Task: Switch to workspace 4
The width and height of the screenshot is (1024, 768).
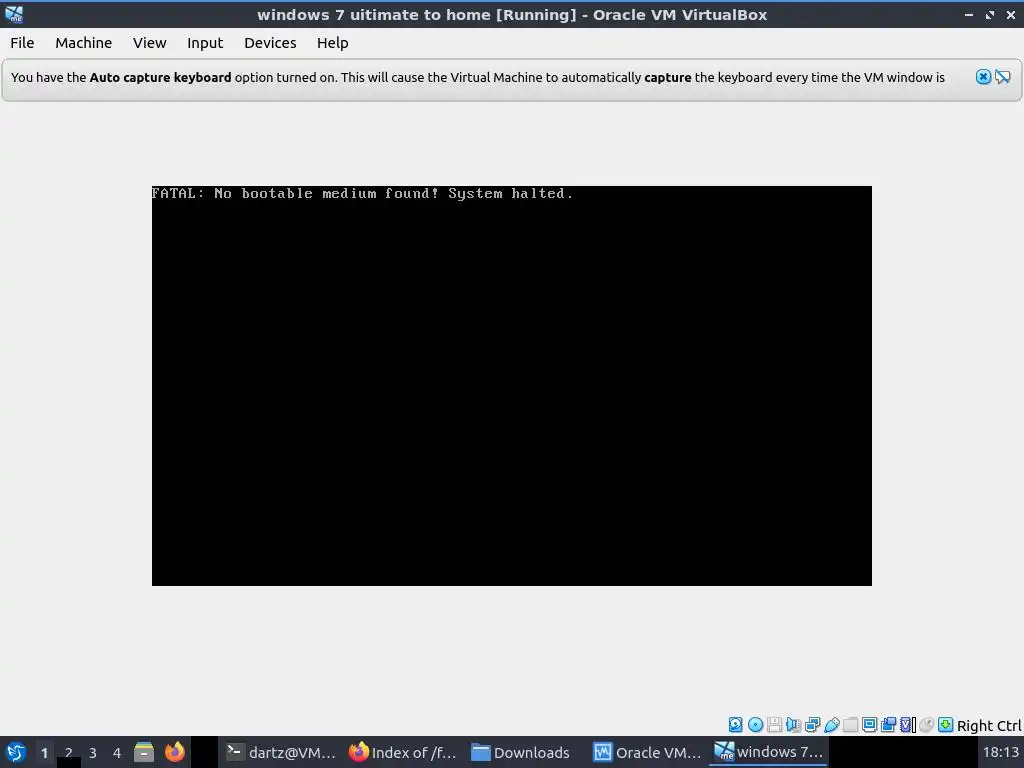Action: [117, 752]
